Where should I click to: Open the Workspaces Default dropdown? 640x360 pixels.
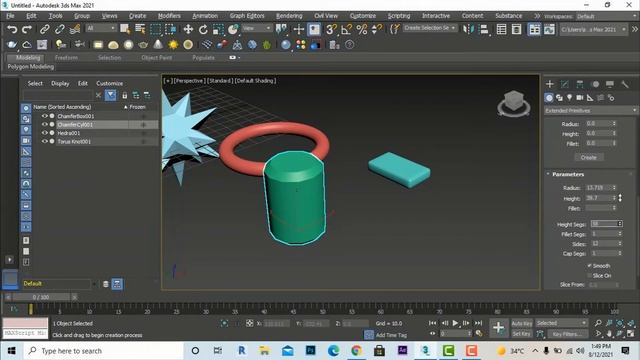pos(607,16)
